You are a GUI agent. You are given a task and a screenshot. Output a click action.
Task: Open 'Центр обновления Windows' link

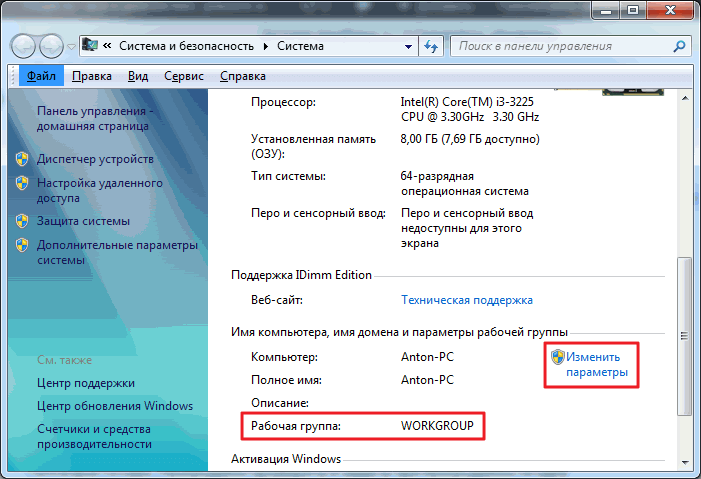115,406
